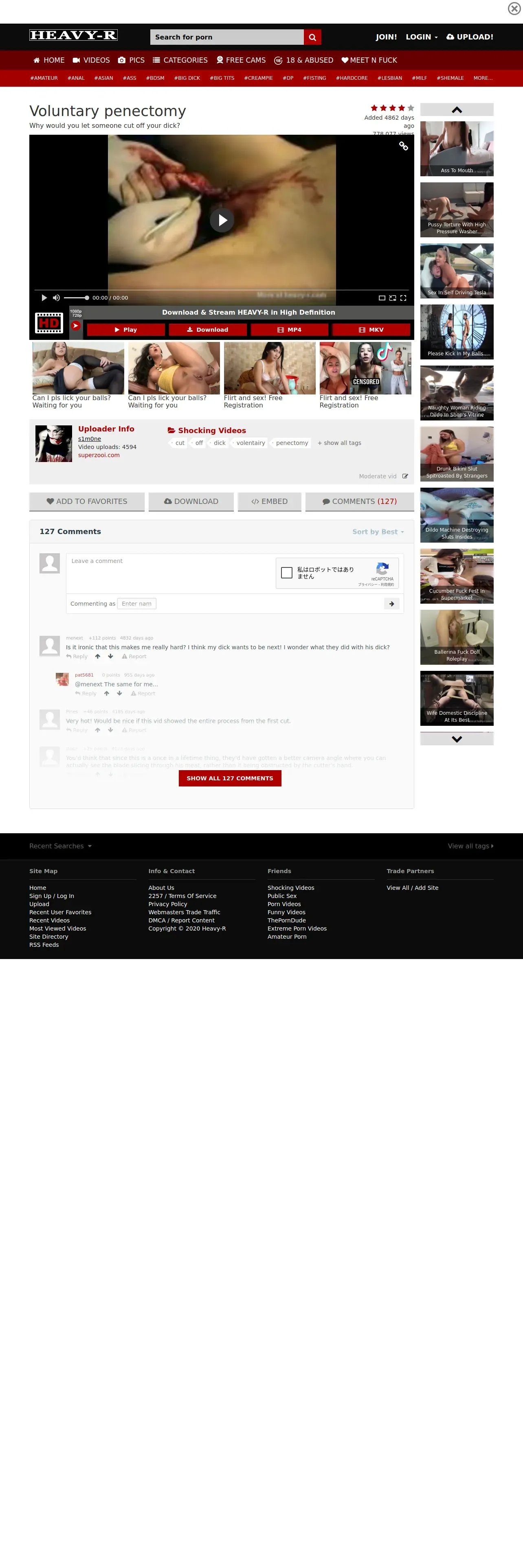Toggle theater mode with the rectangle icon
523x1568 pixels.
382,298
